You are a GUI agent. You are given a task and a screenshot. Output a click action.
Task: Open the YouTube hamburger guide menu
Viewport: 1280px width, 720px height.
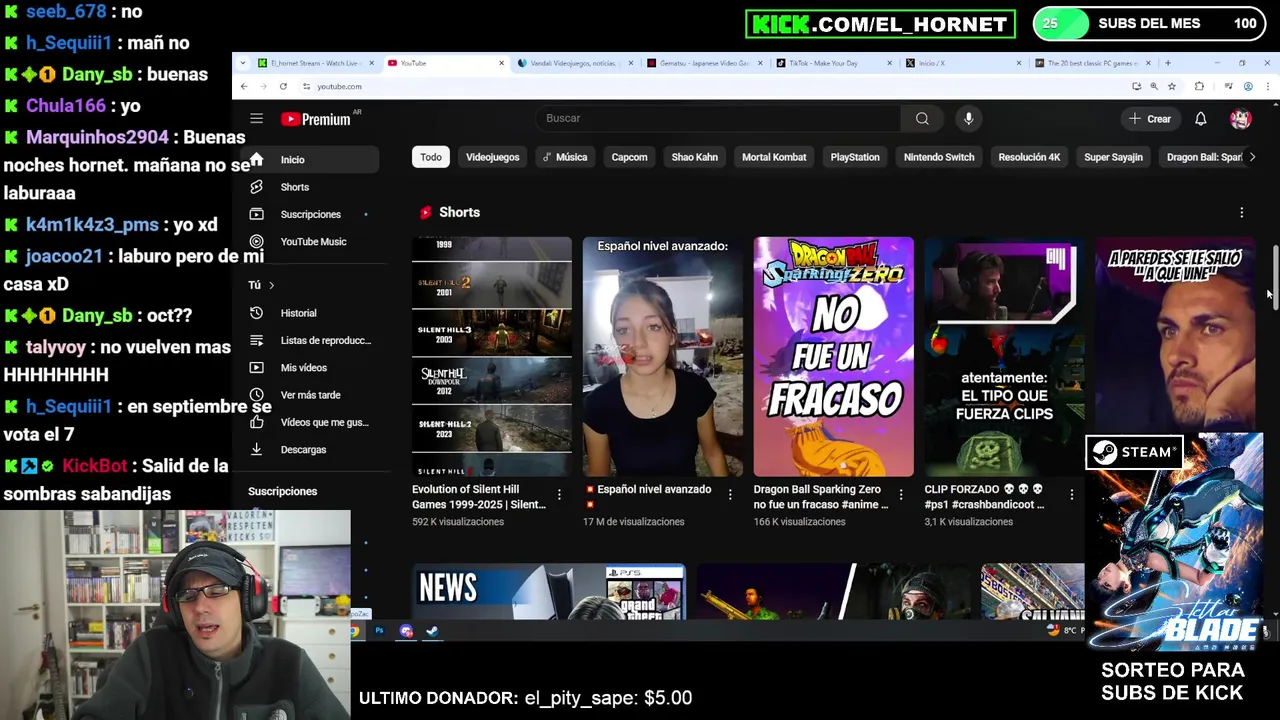pos(256,119)
